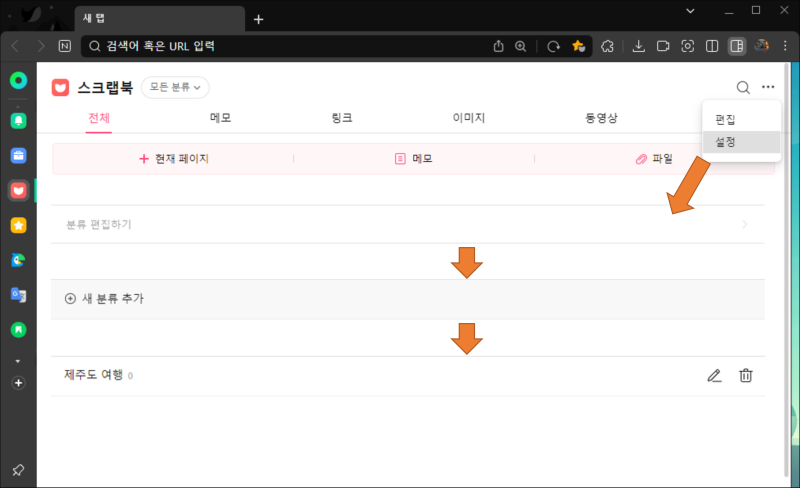Image resolution: width=800 pixels, height=488 pixels.
Task: Expand the 분류 편집하기 row chevron
Action: tap(745, 224)
